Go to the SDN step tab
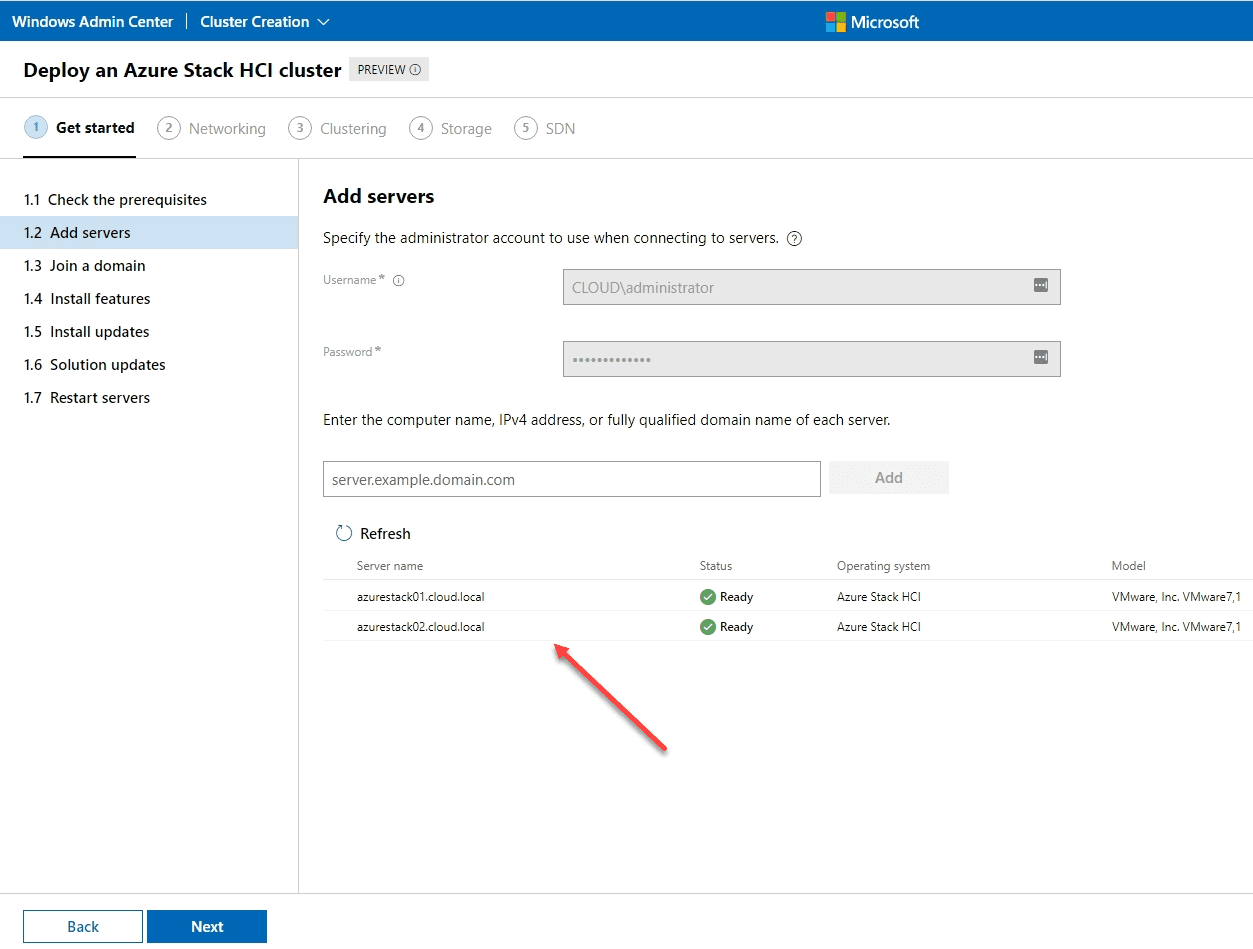 pyautogui.click(x=545, y=129)
